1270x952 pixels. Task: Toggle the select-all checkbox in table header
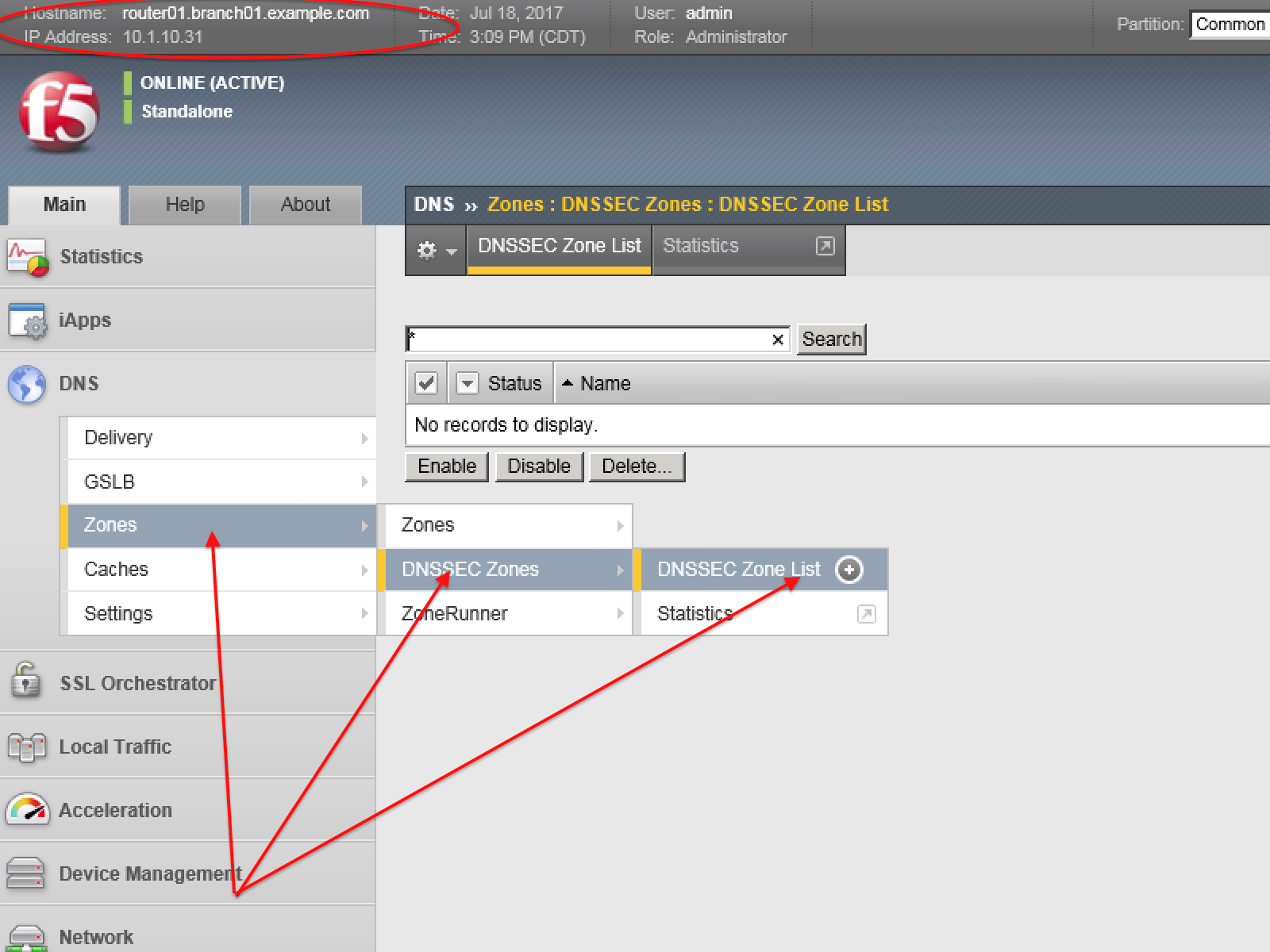point(426,384)
